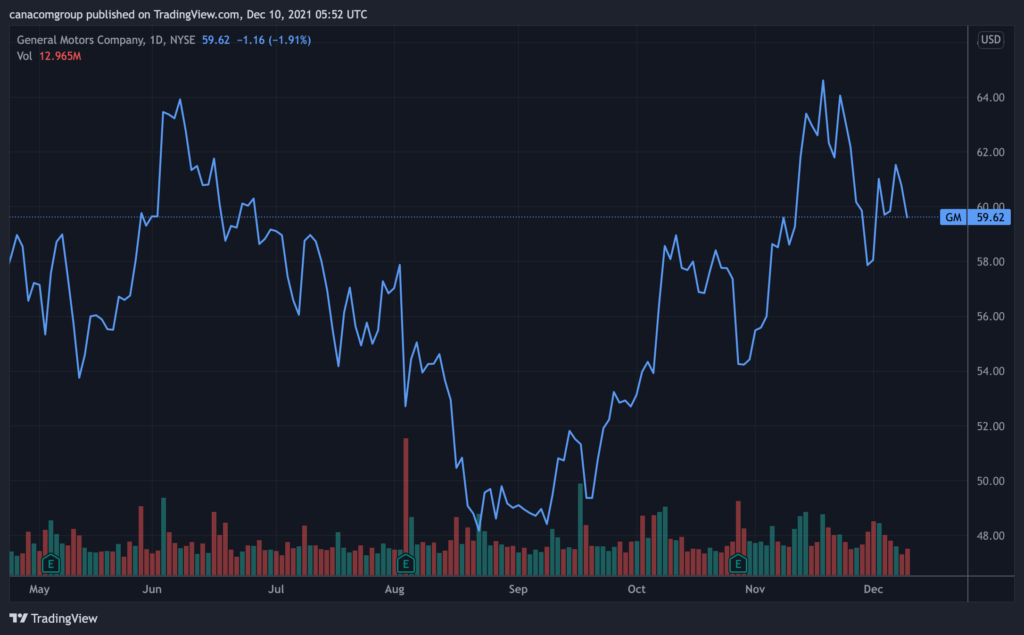Viewport: 1024px width, 635px height.
Task: Click the 59.62 price in the chart legend
Action: coord(216,40)
